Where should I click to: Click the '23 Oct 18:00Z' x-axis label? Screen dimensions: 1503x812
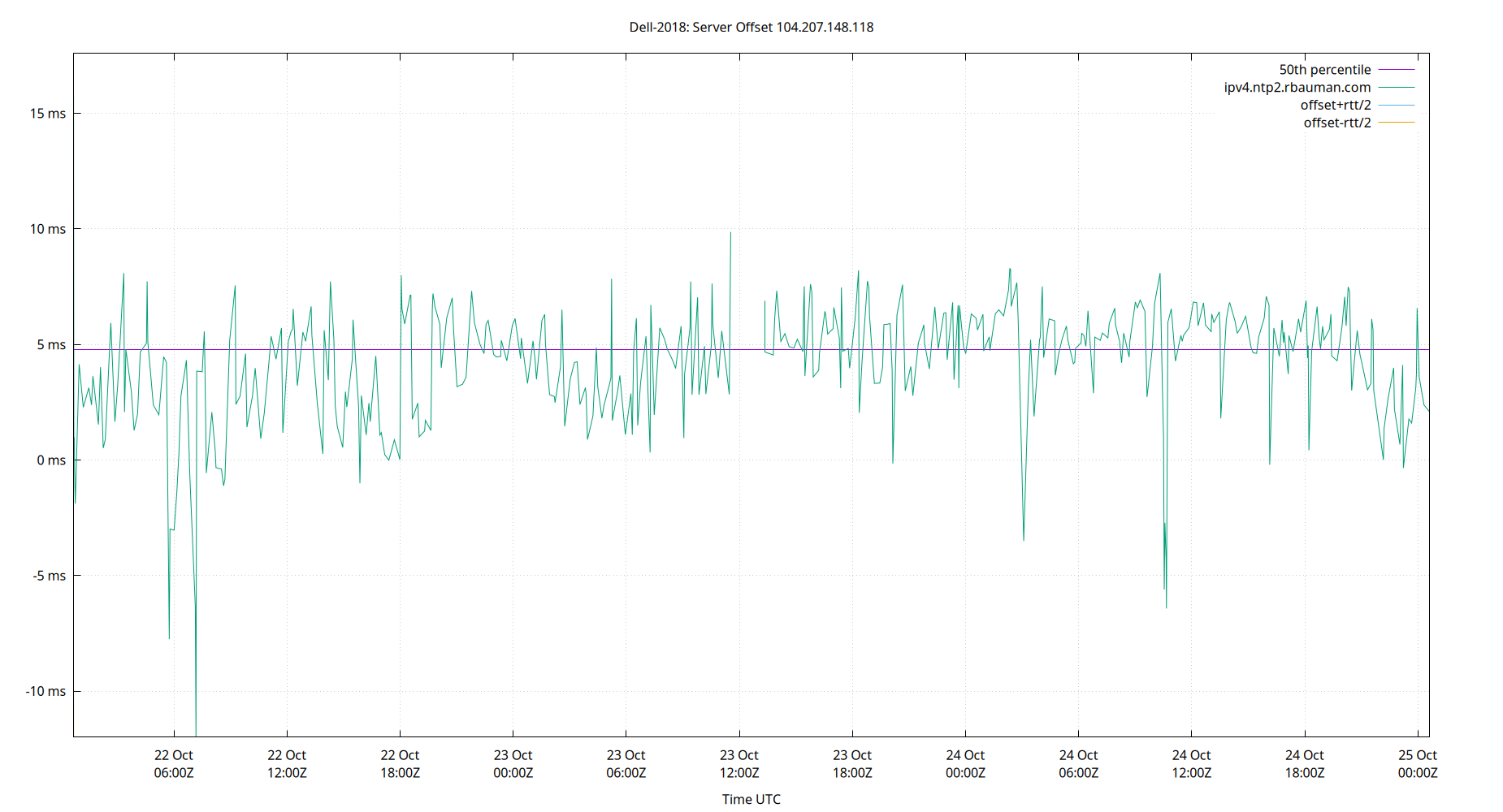click(852, 764)
